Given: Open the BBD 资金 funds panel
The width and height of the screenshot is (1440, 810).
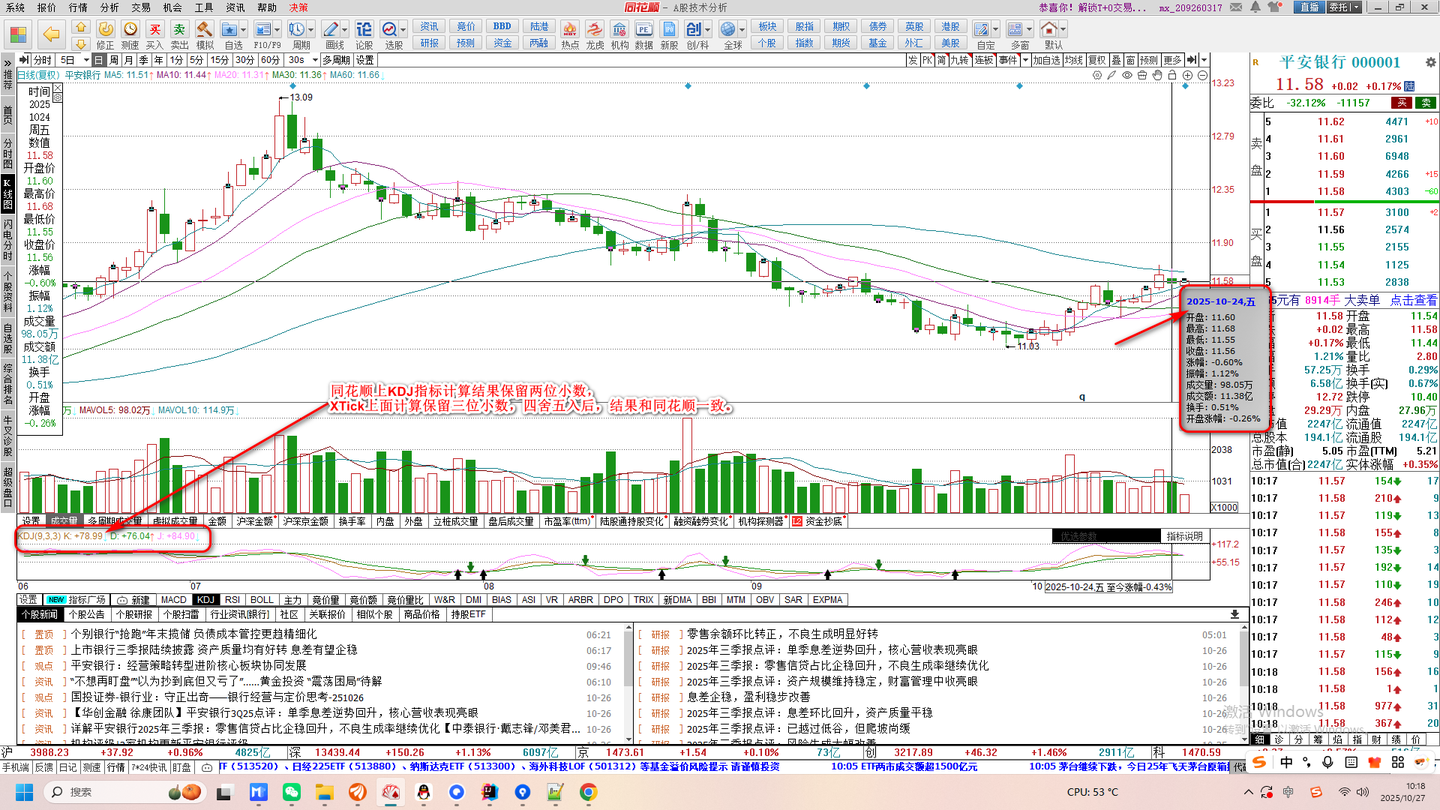Looking at the screenshot, I should point(502,42).
